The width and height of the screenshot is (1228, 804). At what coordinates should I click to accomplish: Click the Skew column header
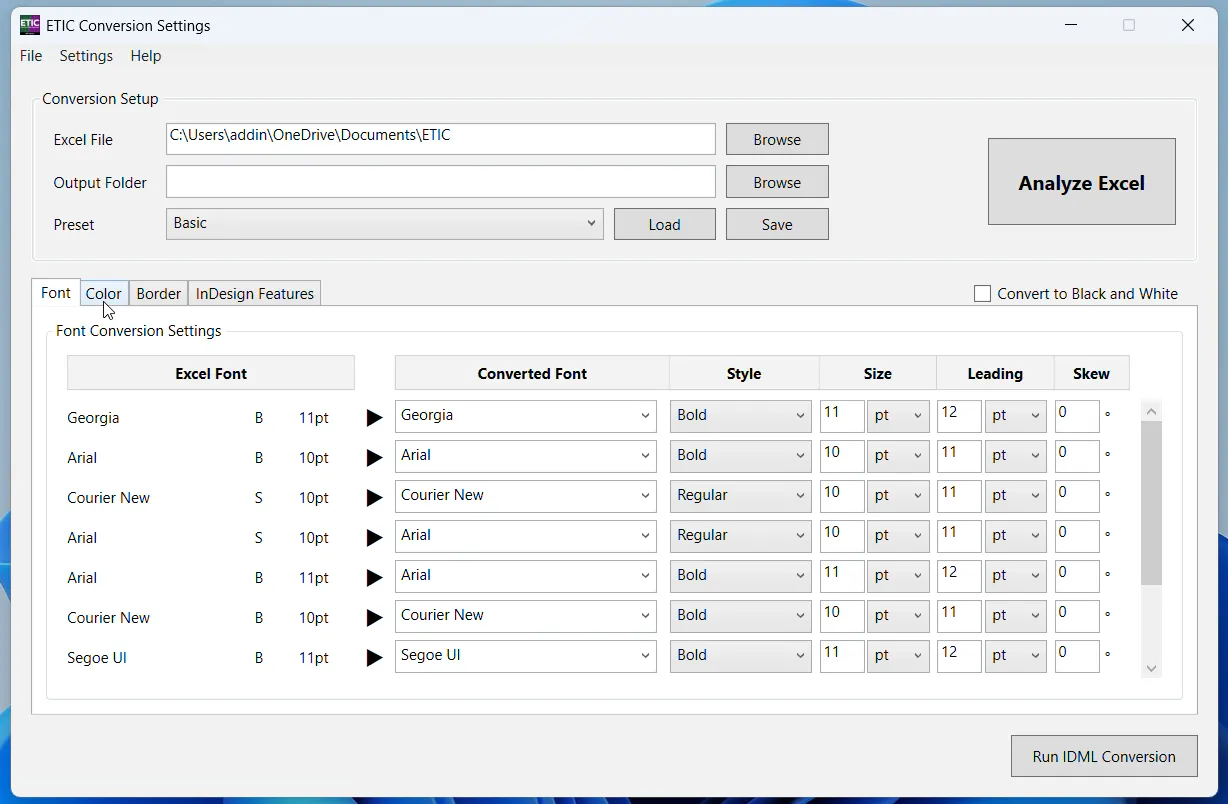click(1091, 373)
